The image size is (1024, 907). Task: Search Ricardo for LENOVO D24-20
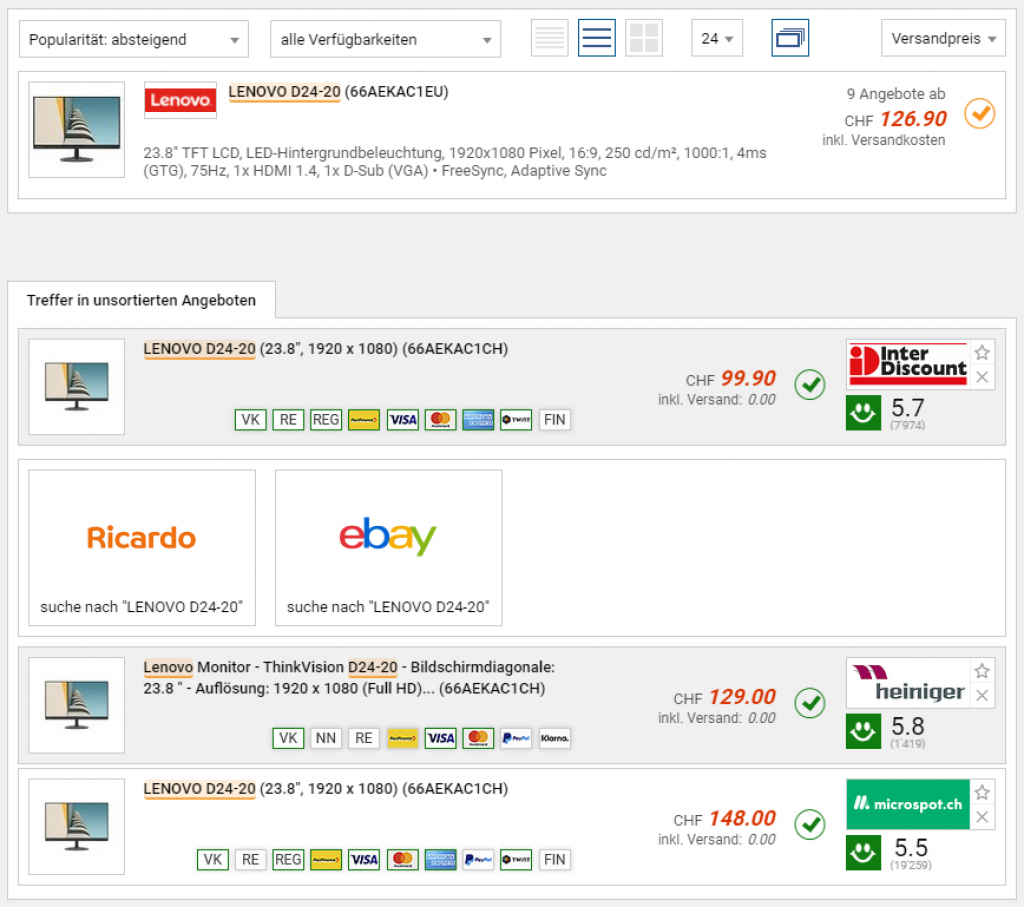click(x=142, y=548)
